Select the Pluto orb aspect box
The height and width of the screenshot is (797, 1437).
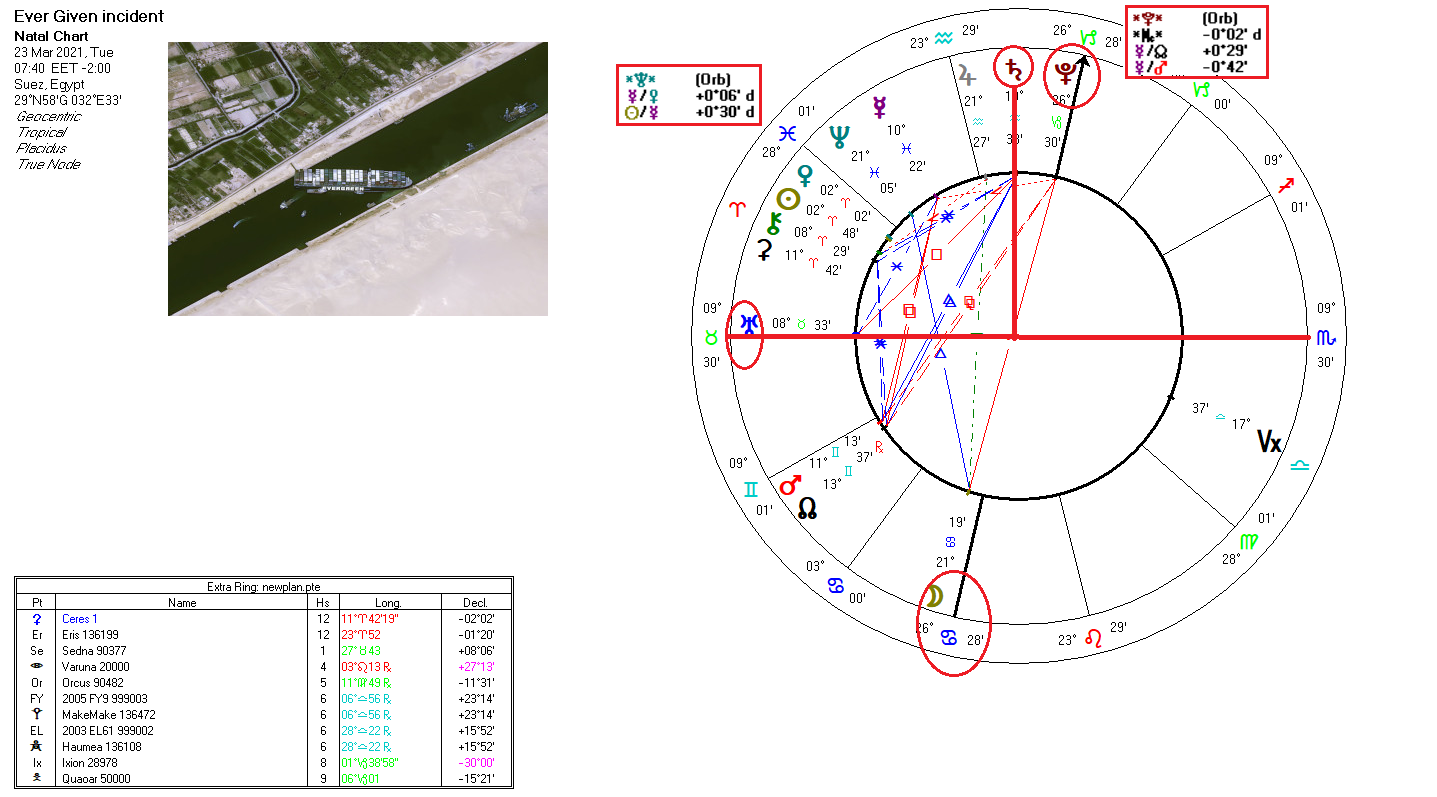pos(1196,42)
